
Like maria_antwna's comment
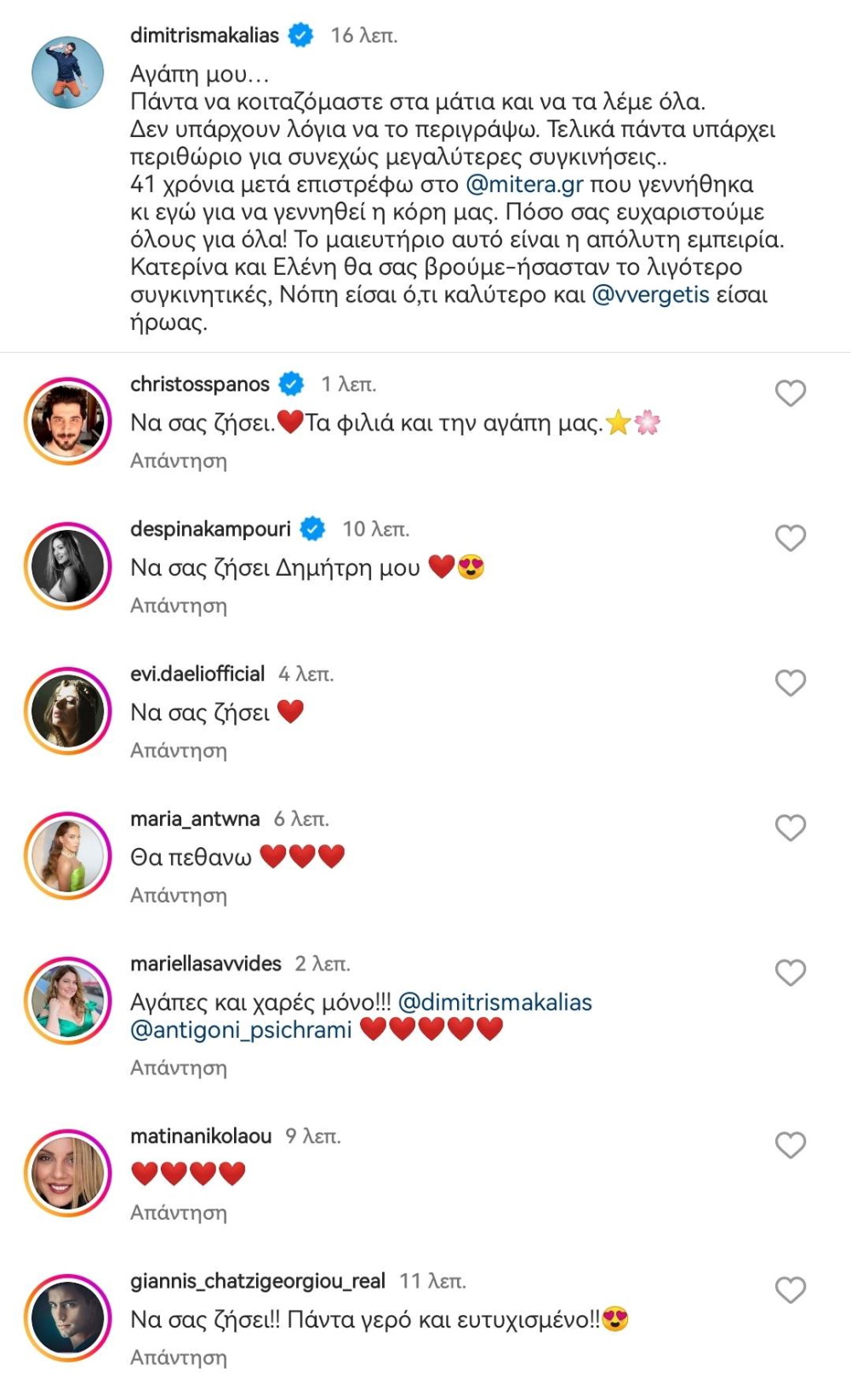[791, 828]
